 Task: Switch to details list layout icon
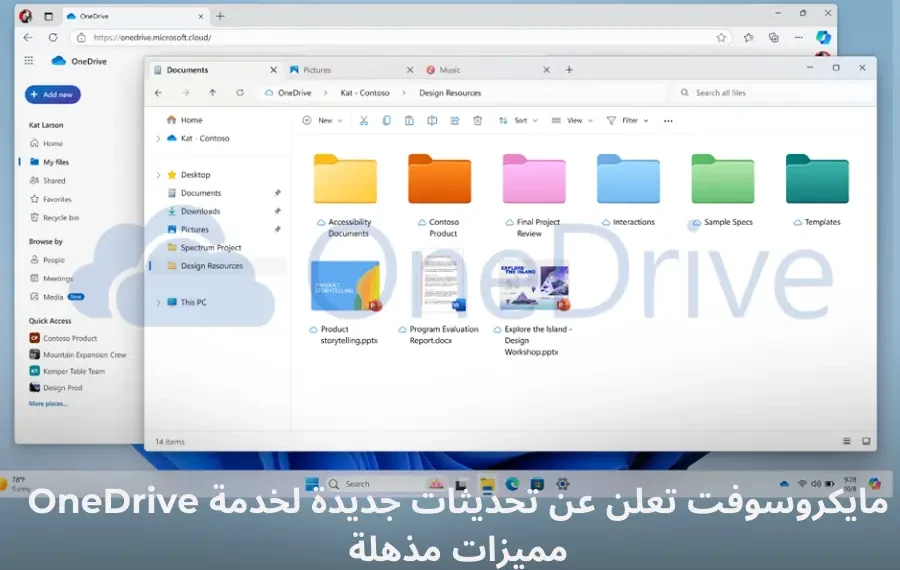click(847, 441)
